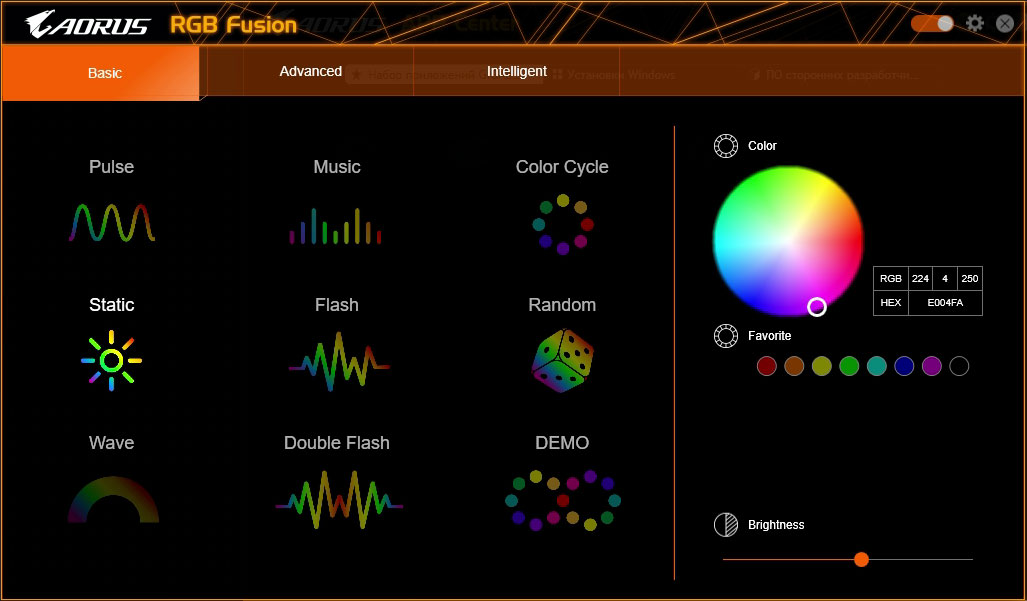Switch to the Basic tab
Viewport: 1027px width, 601px height.
pyautogui.click(x=101, y=73)
